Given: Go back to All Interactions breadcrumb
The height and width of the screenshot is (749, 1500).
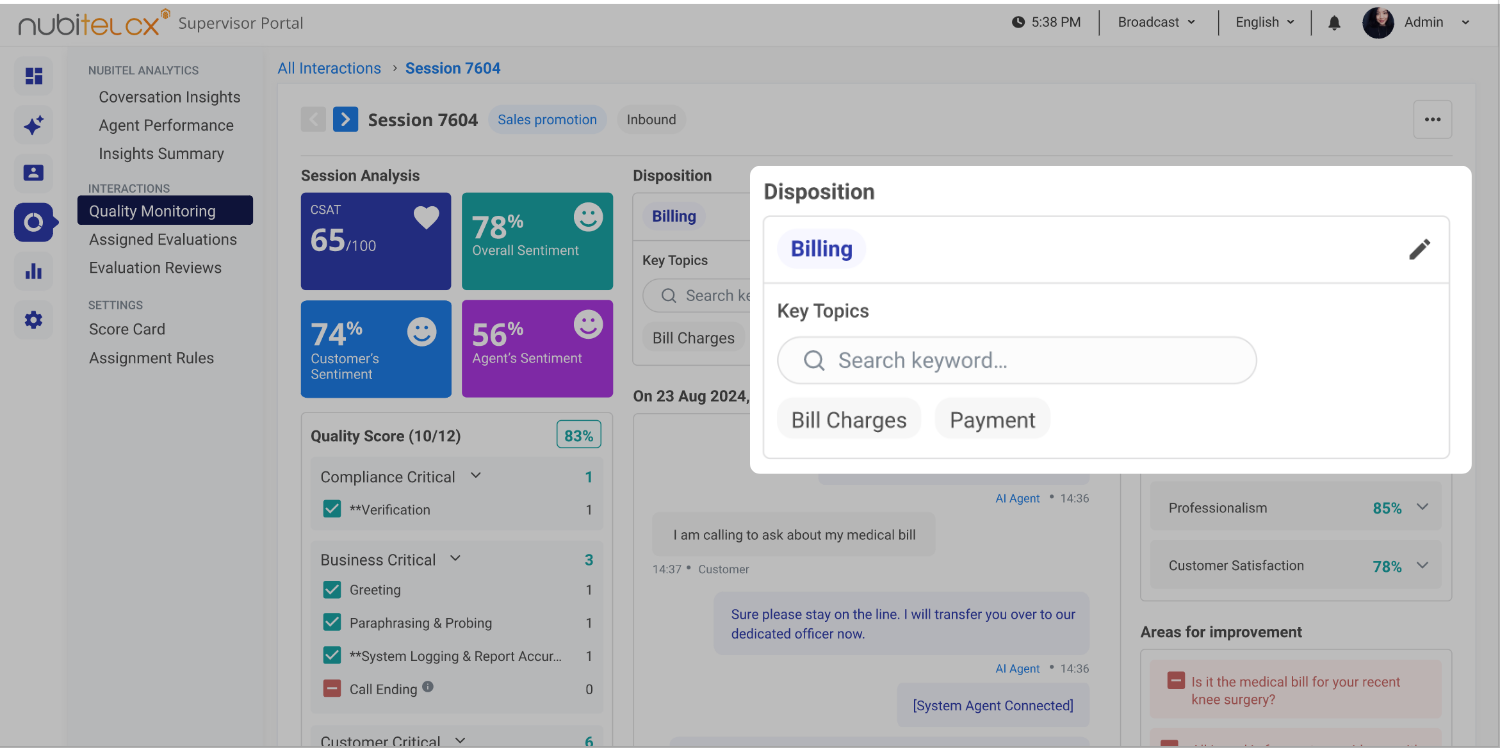Looking at the screenshot, I should coord(329,68).
